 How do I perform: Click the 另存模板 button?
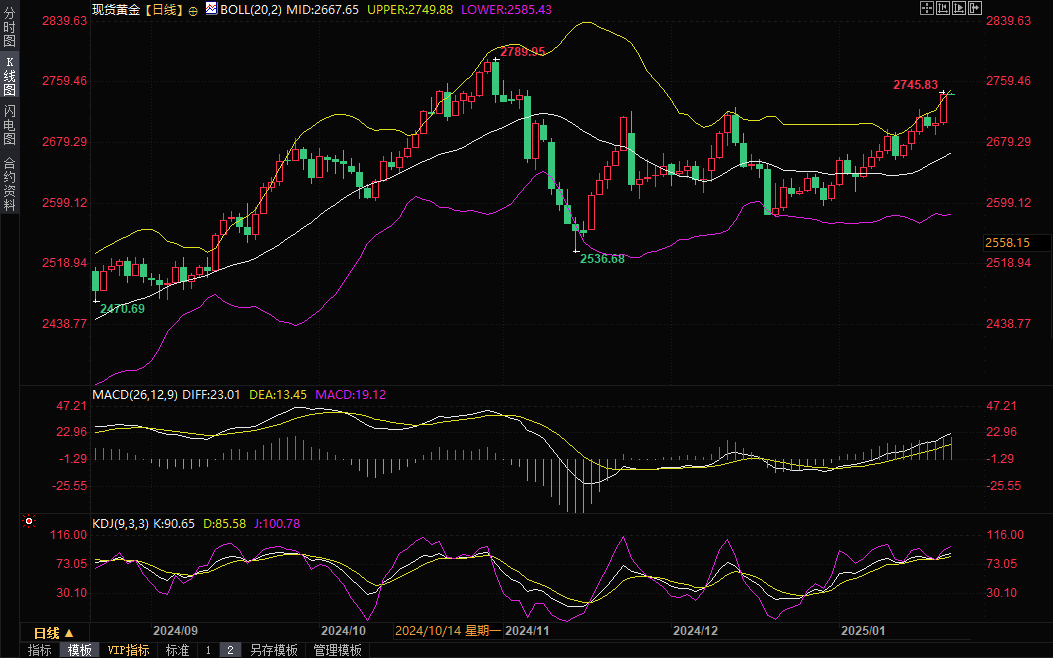point(273,650)
